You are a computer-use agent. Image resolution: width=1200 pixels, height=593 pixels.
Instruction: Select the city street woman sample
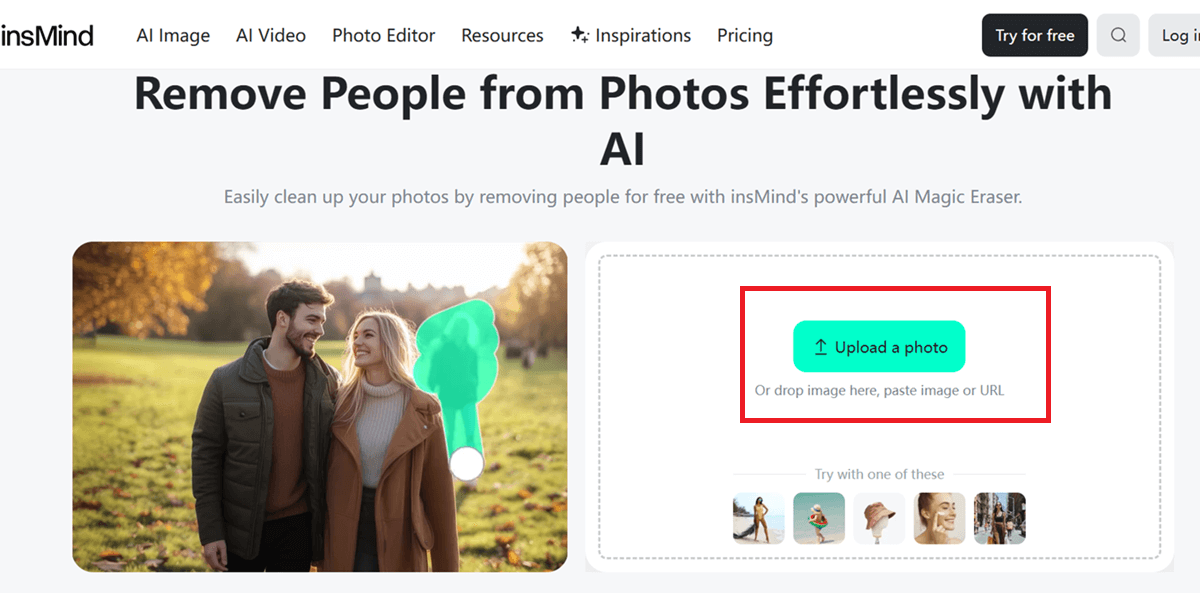999,517
